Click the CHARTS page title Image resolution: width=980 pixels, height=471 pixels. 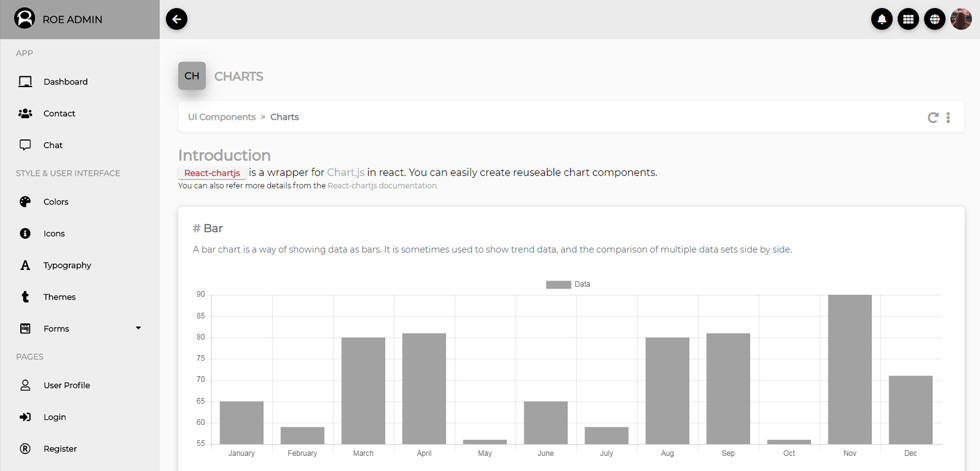239,76
